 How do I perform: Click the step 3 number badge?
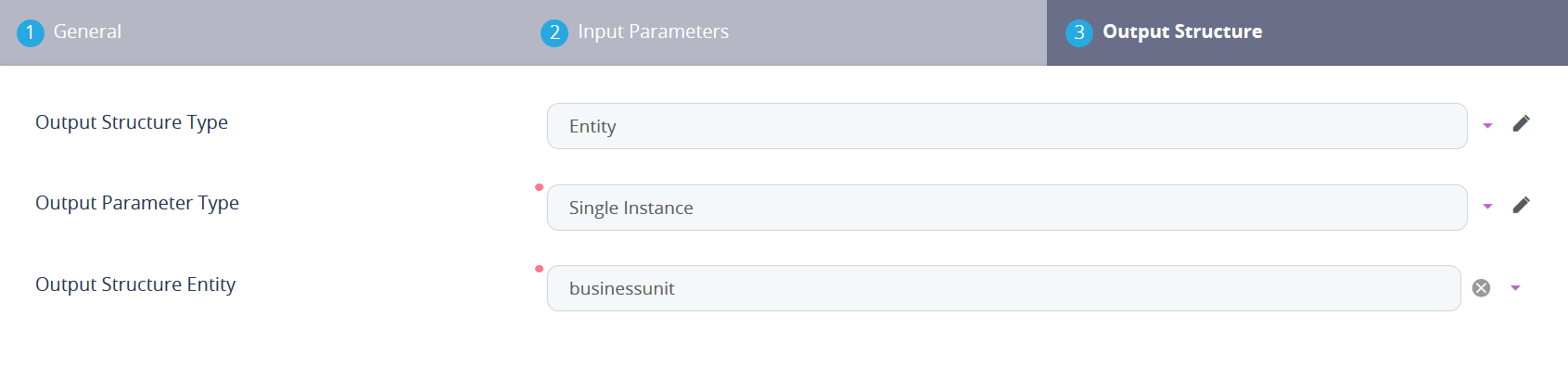pyautogui.click(x=1078, y=32)
